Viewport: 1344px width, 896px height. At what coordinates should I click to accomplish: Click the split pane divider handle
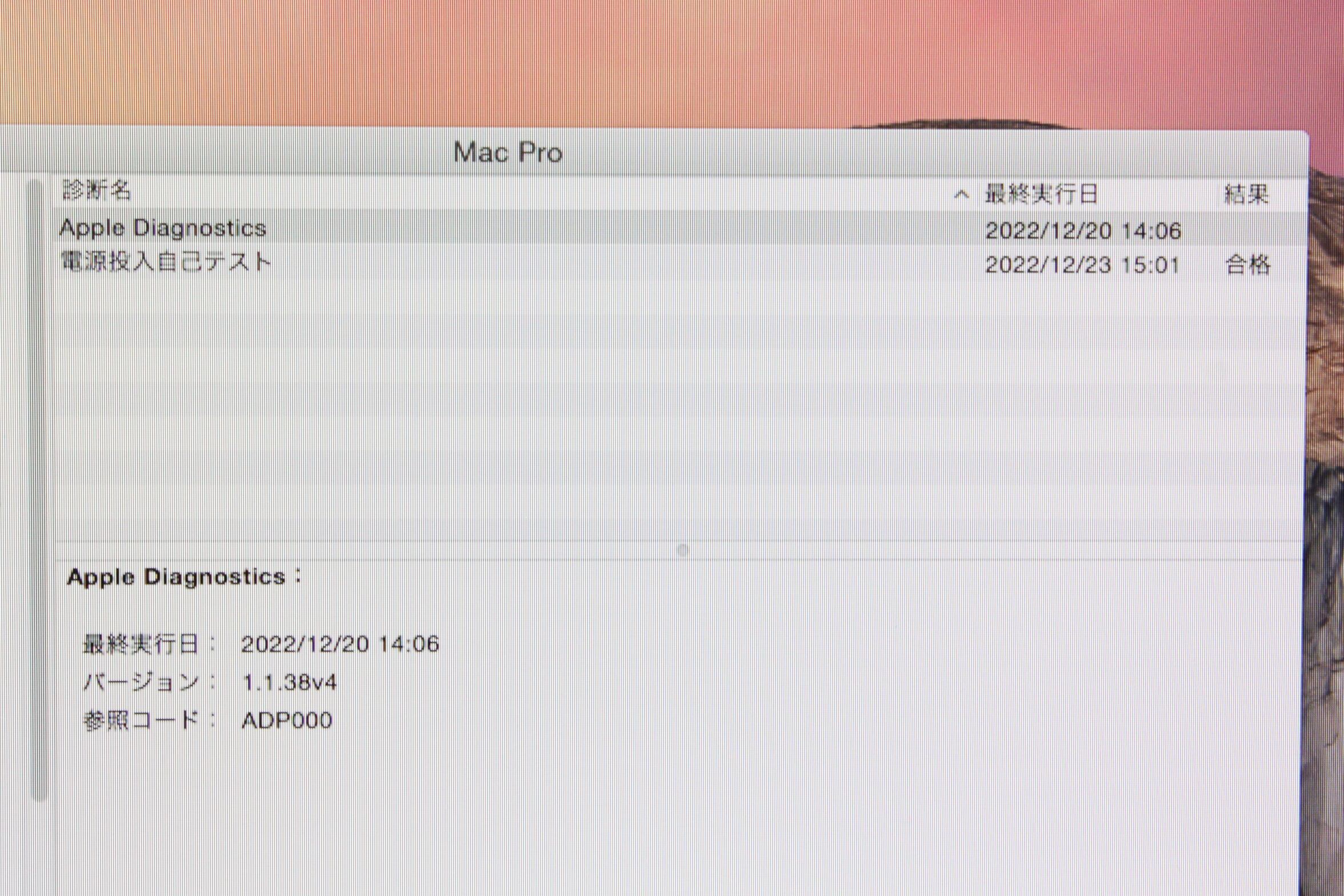682,550
